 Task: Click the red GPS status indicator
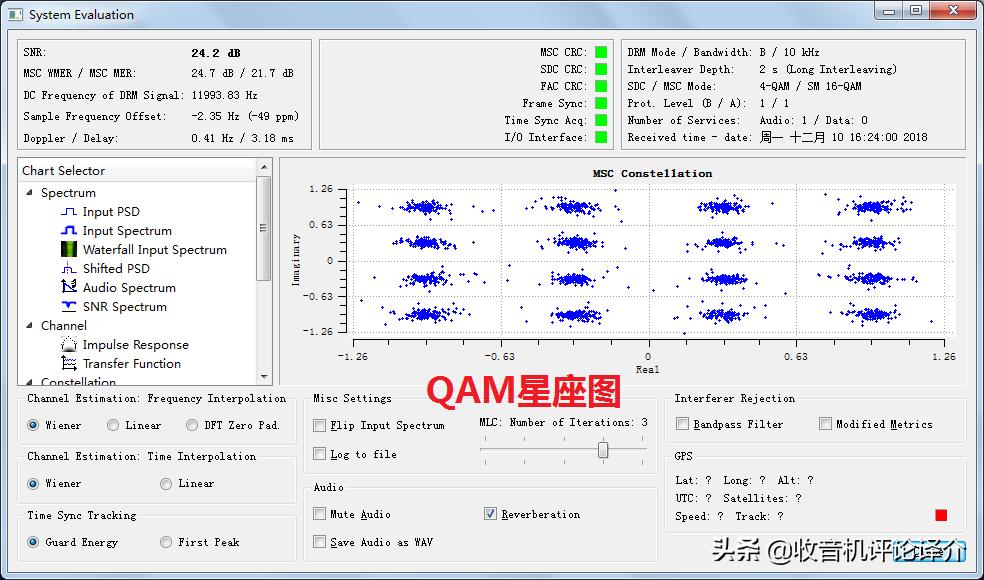[940, 515]
